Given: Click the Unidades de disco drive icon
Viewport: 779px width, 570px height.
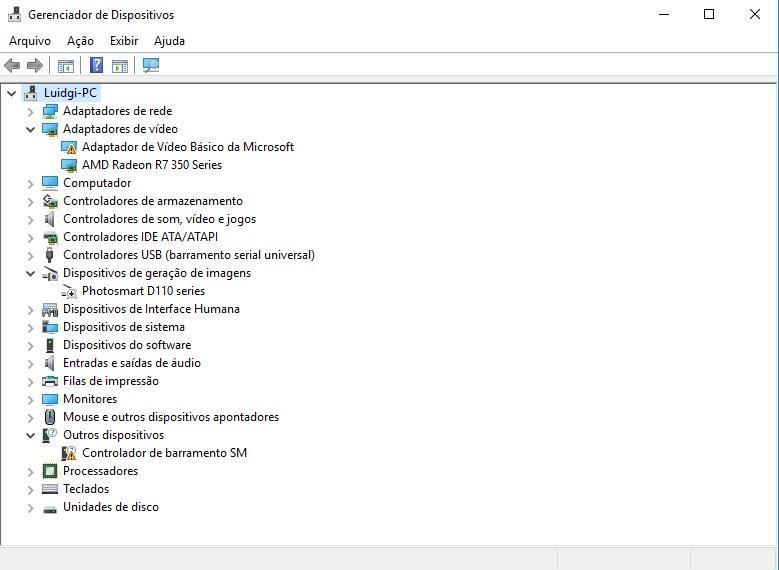Looking at the screenshot, I should click(x=50, y=509).
